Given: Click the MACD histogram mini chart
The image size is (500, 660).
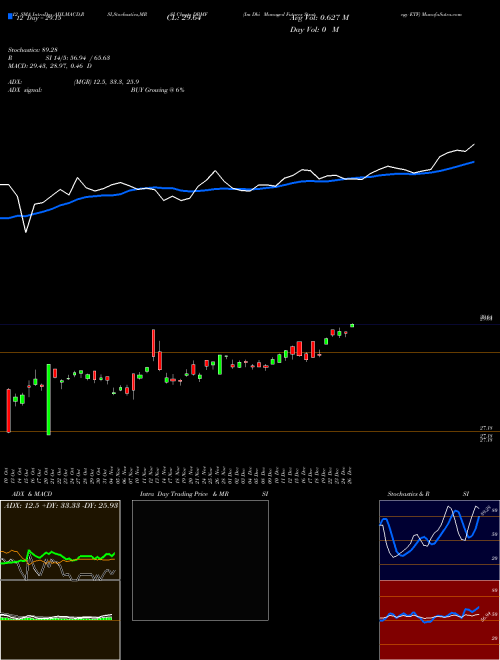Looking at the screenshot, I should (x=60, y=620).
